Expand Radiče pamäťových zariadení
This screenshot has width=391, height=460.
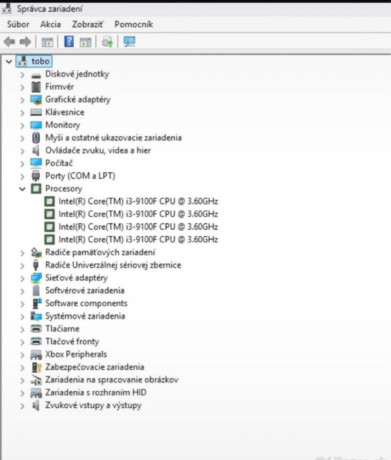(x=22, y=253)
